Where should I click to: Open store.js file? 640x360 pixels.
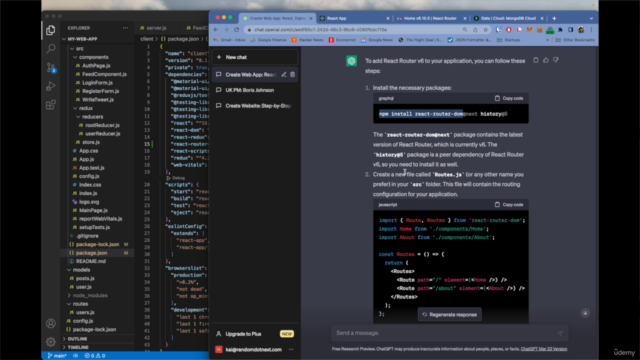pos(91,142)
